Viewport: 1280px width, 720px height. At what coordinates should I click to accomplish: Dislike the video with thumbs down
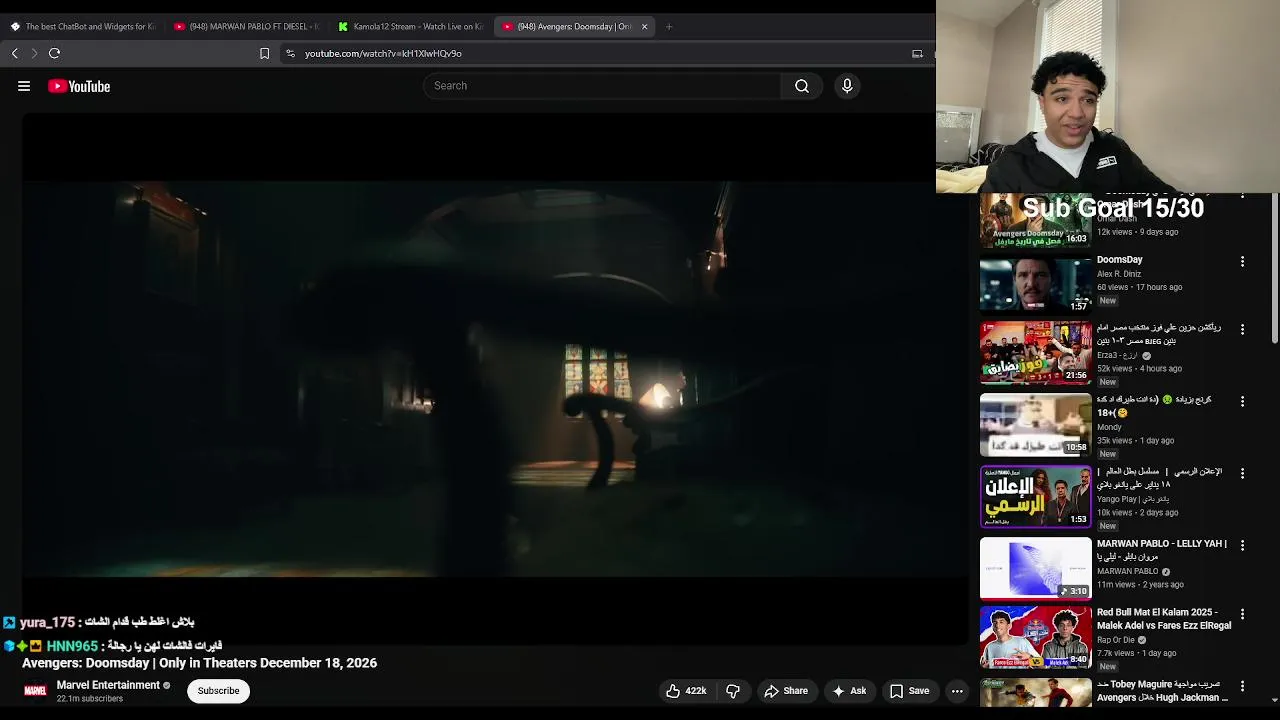click(x=733, y=691)
